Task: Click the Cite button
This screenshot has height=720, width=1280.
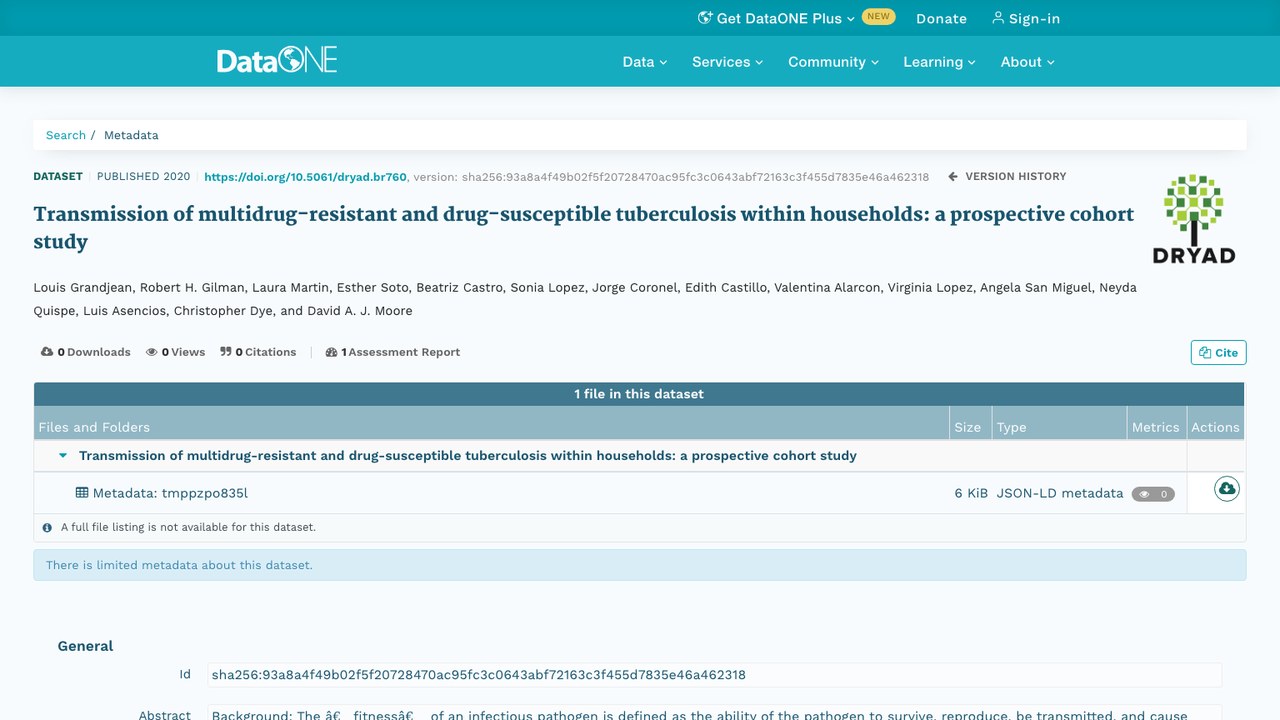Action: [1218, 352]
